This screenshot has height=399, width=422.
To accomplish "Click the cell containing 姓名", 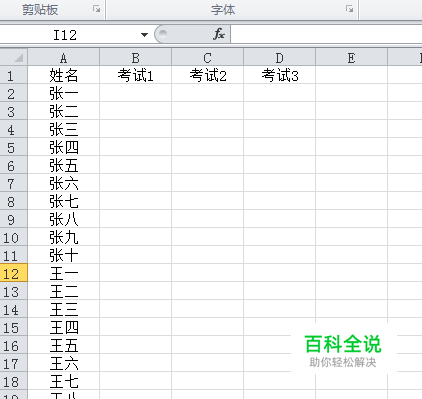I will pos(63,75).
